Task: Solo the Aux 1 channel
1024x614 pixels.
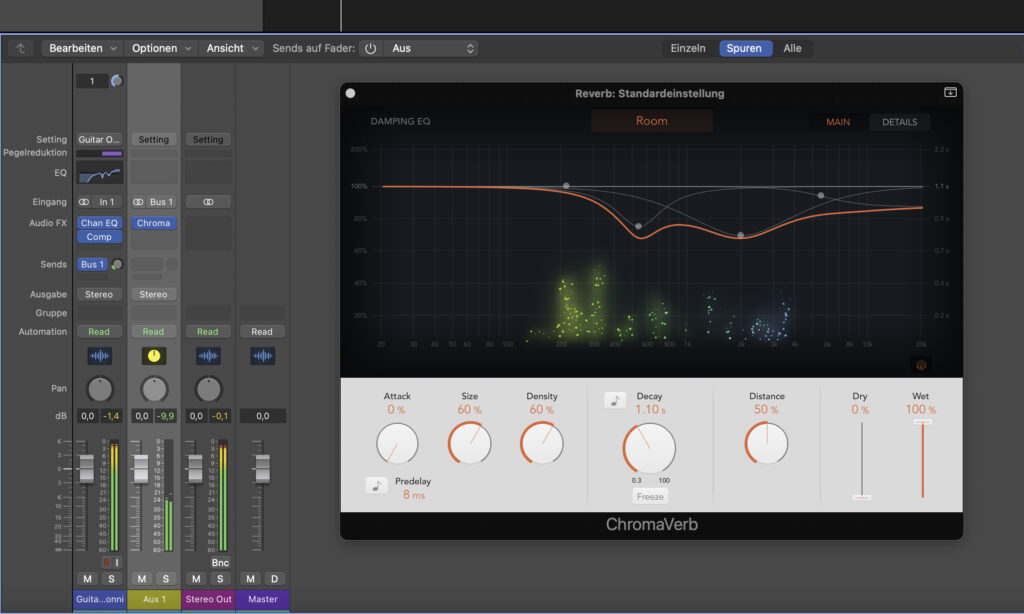Action: (x=165, y=579)
